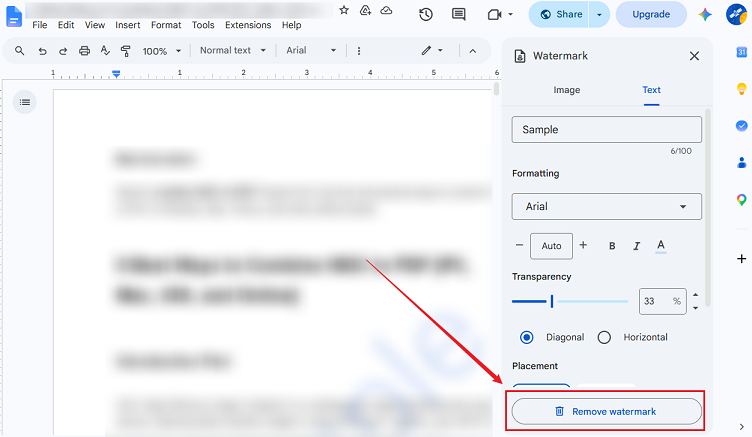The image size is (752, 437).
Task: Open the Tools menu
Action: (203, 25)
